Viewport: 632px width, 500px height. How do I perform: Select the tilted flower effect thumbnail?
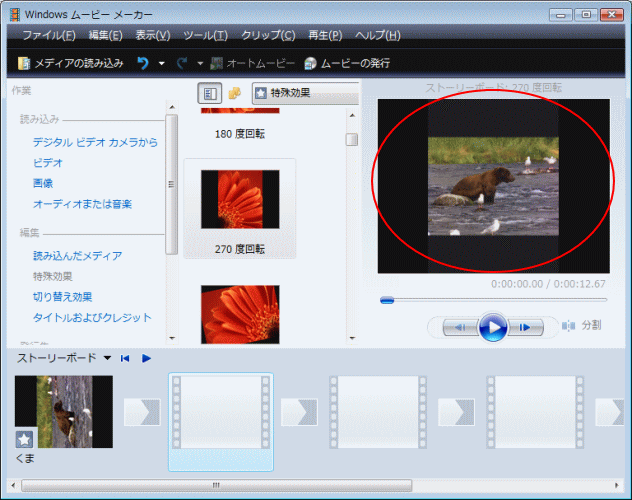pyautogui.click(x=240, y=314)
